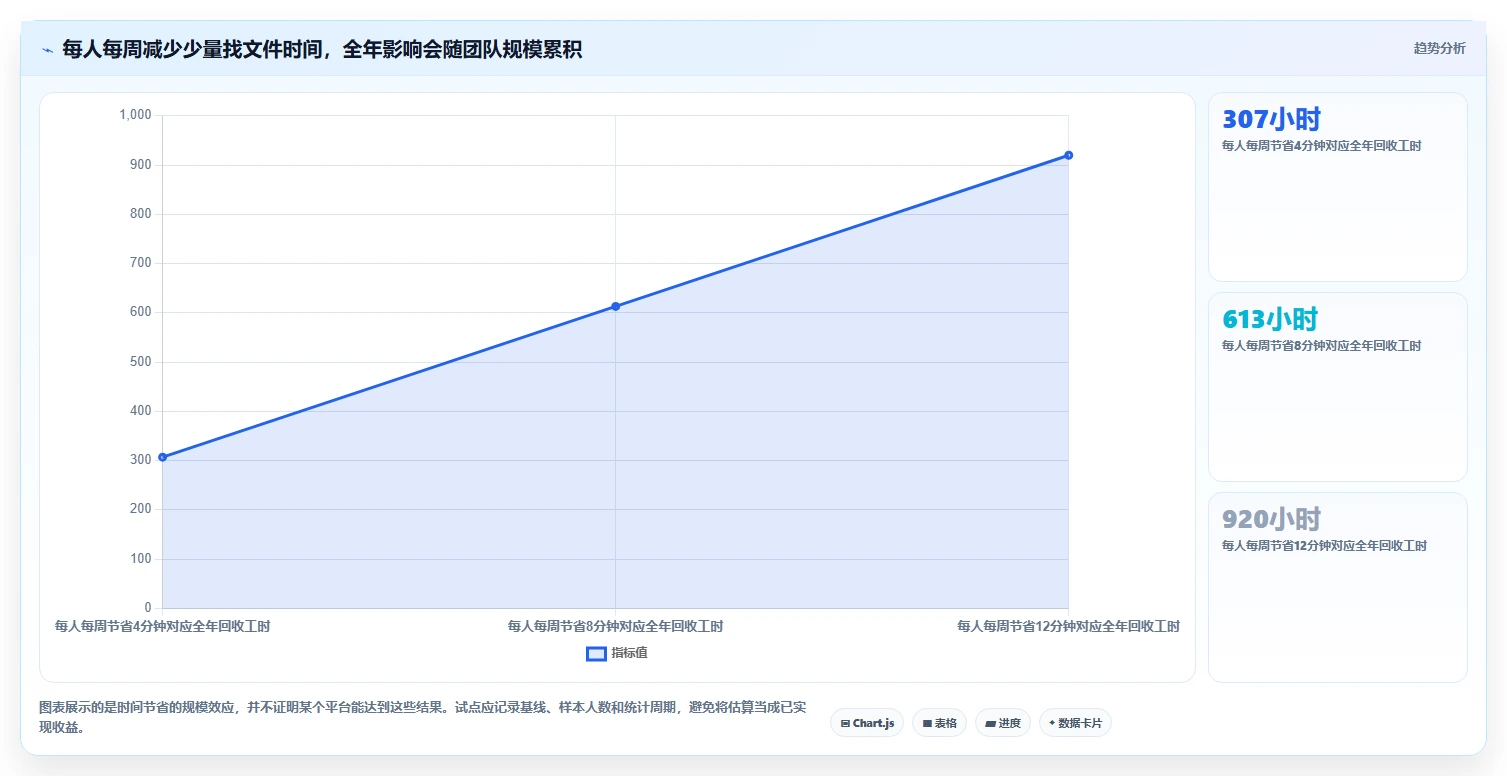Click x-axis label 每人每周节省12分钟对应全年回收工时
1507x776 pixels.
click(1068, 627)
